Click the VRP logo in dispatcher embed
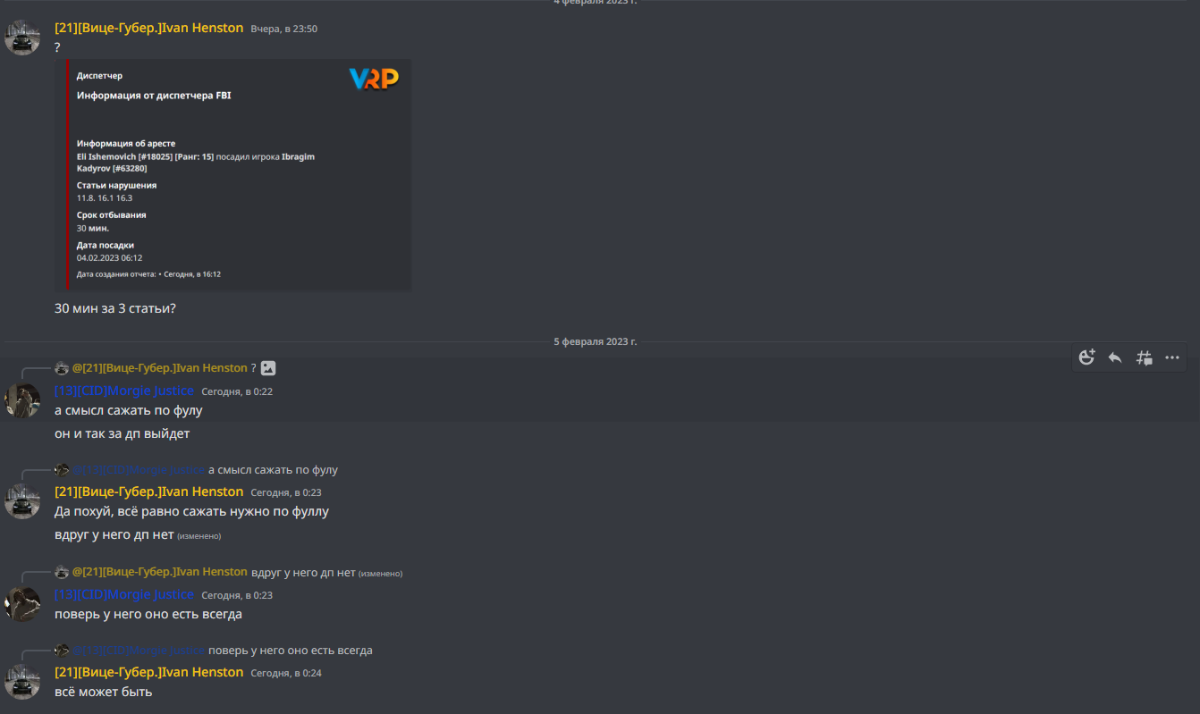Viewport: 1200px width, 714px height. [x=374, y=78]
